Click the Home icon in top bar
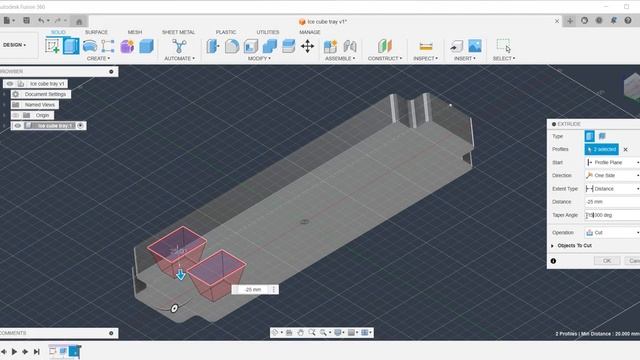The image size is (640, 360). 79,21
